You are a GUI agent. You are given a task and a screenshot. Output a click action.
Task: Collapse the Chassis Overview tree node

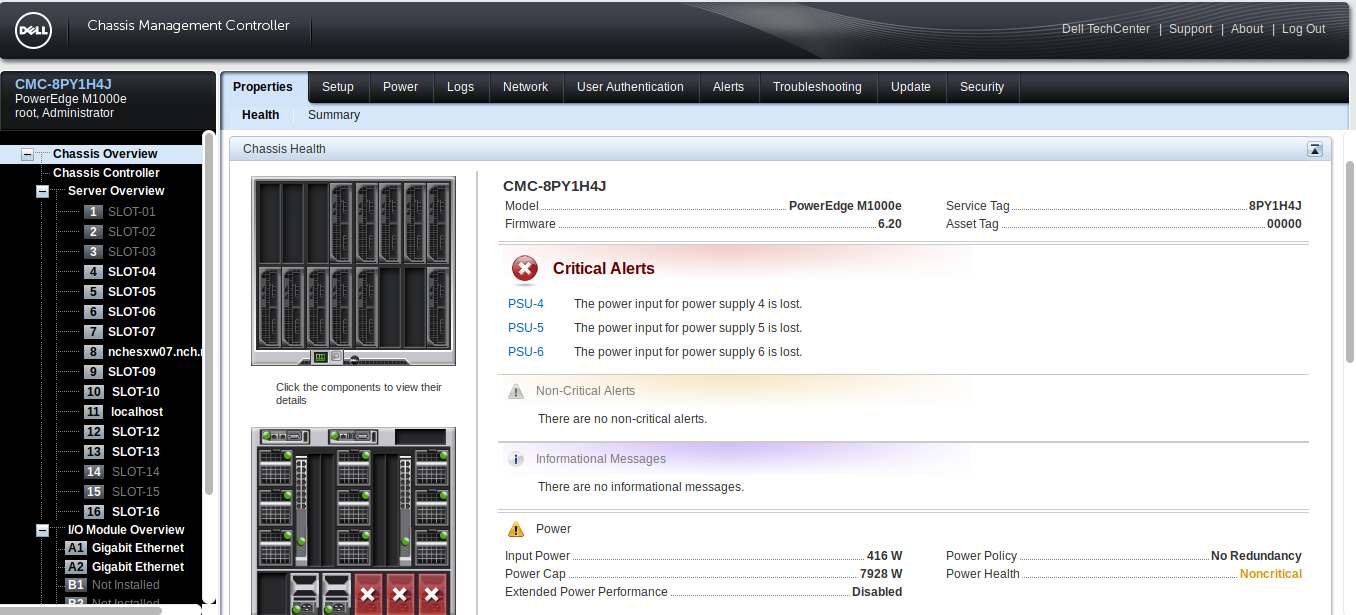pyautogui.click(x=27, y=154)
